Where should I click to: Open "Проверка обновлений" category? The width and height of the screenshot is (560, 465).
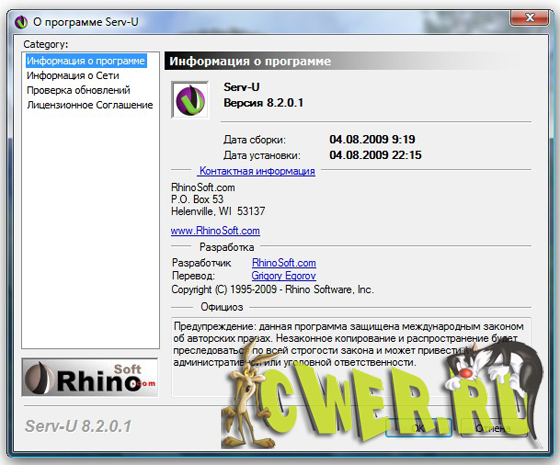79,90
